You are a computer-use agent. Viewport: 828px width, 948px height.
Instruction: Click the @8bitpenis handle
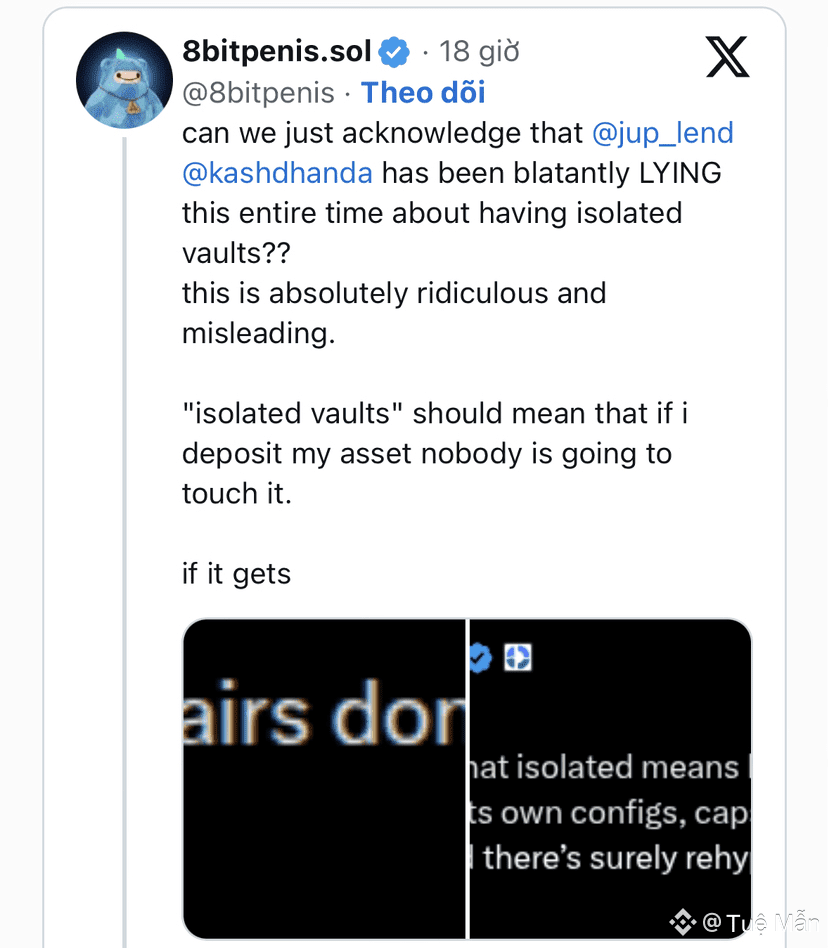point(258,93)
